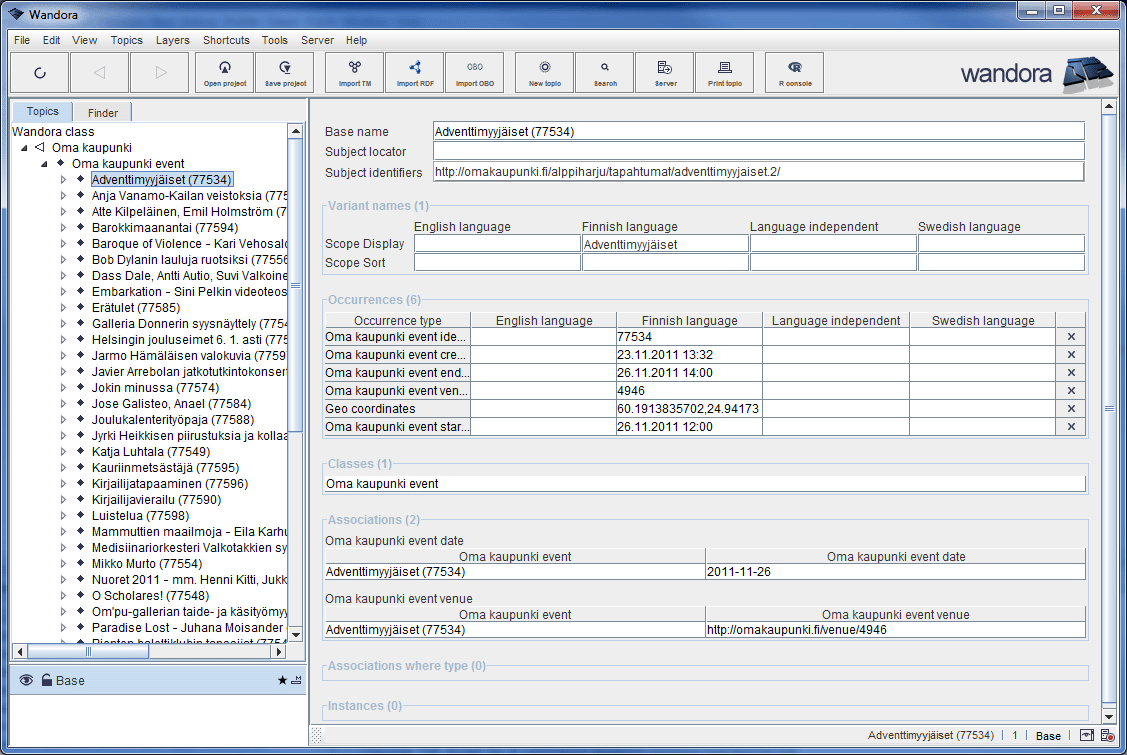Image resolution: width=1127 pixels, height=755 pixels.
Task: Open the Layers menu
Action: point(172,40)
